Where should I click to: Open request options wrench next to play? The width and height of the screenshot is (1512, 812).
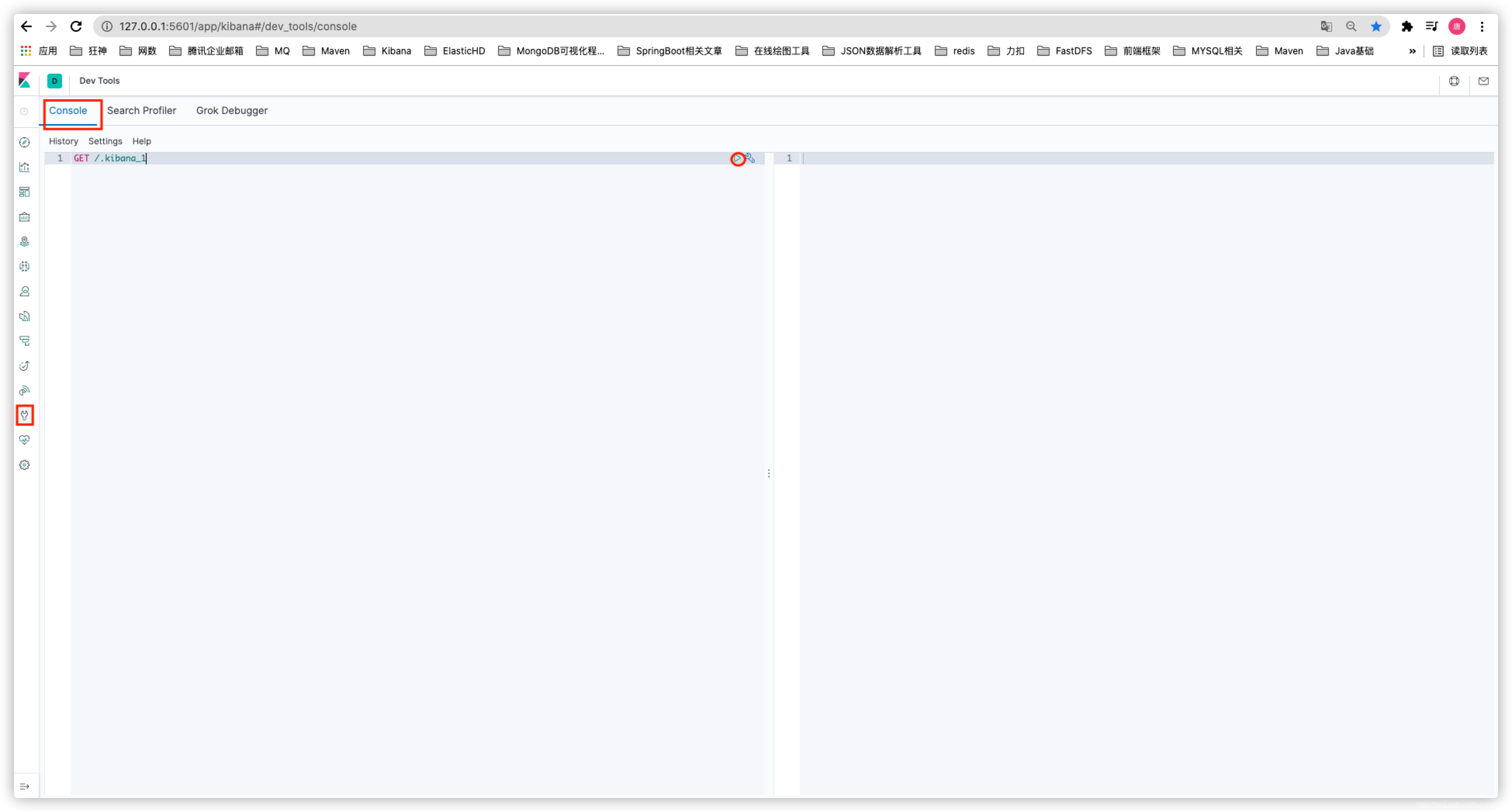pos(751,159)
